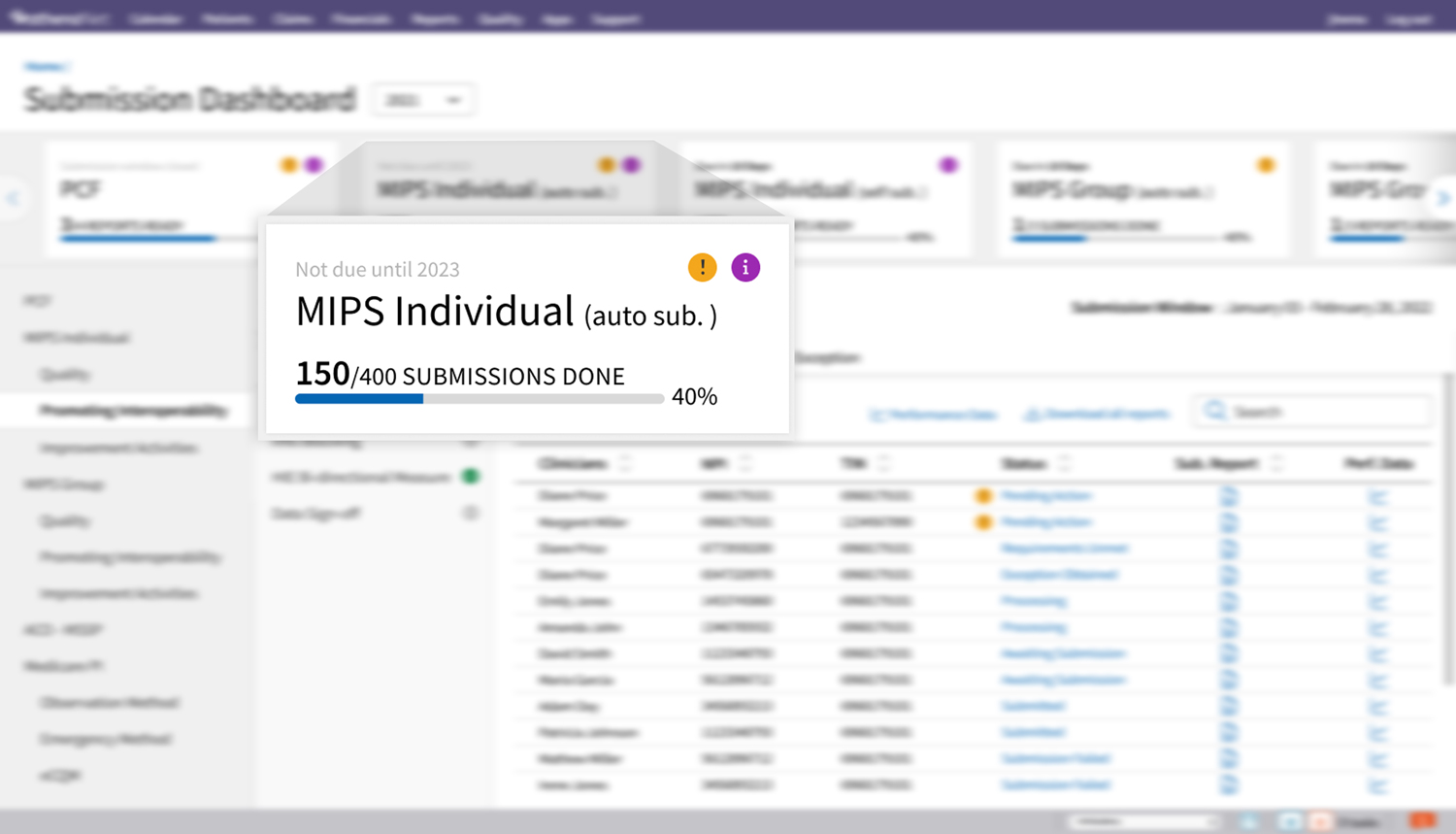The image size is (1456, 834).
Task: Click the Data Sign-off item
Action: (x=315, y=514)
